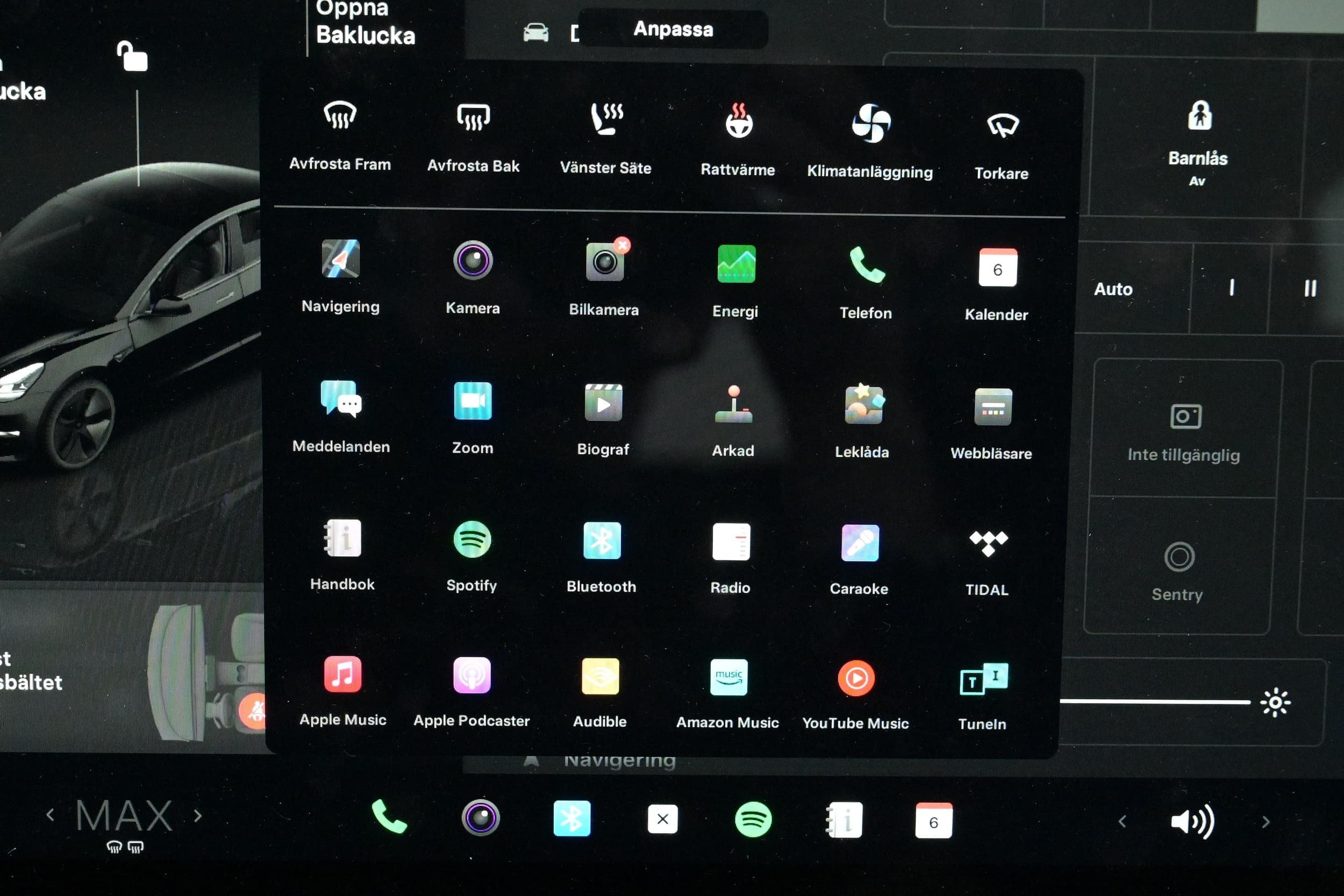
Task: Open Apple Podcaster
Action: [x=472, y=692]
